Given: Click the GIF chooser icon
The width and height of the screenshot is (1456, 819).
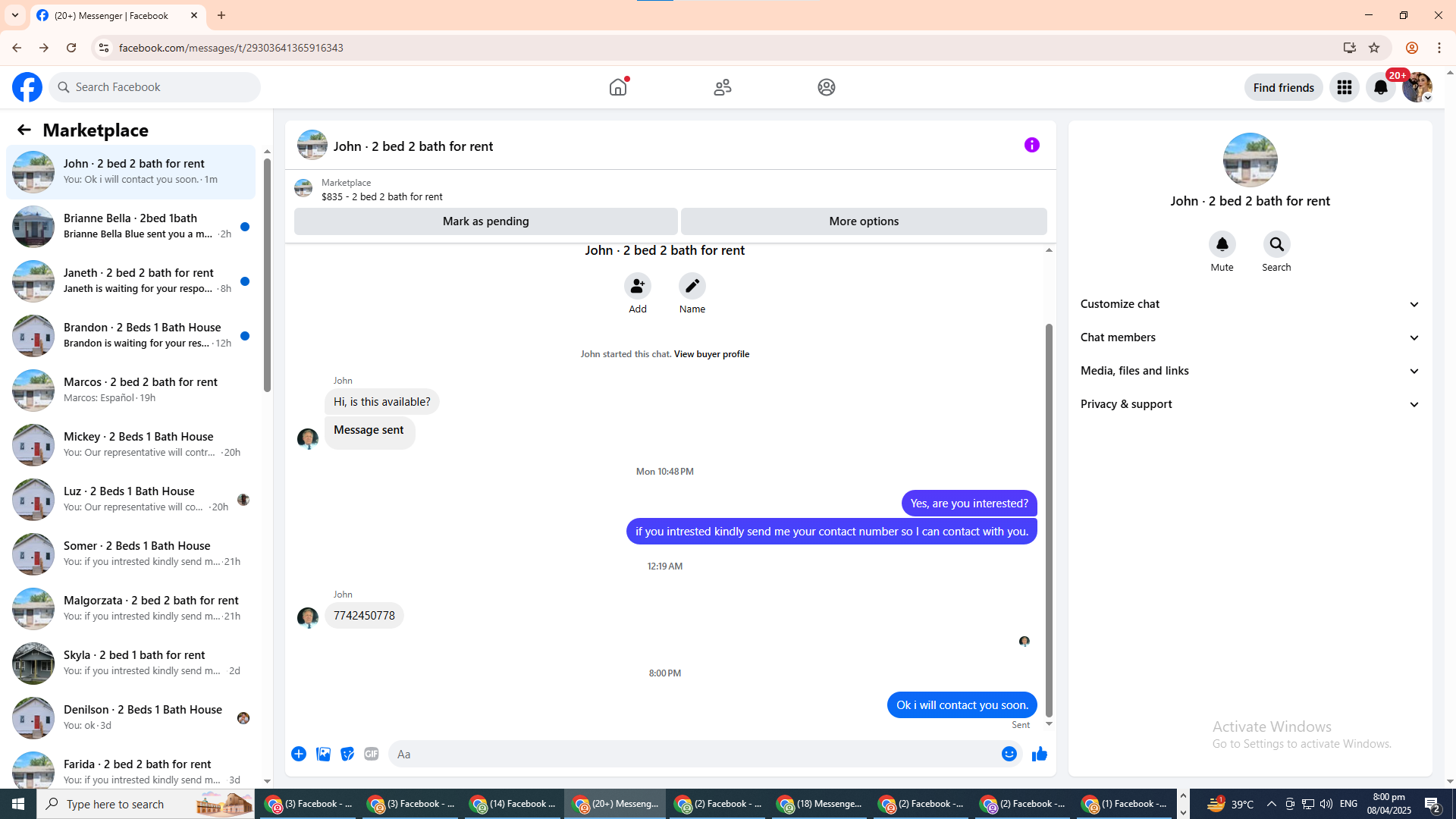Looking at the screenshot, I should (x=371, y=754).
